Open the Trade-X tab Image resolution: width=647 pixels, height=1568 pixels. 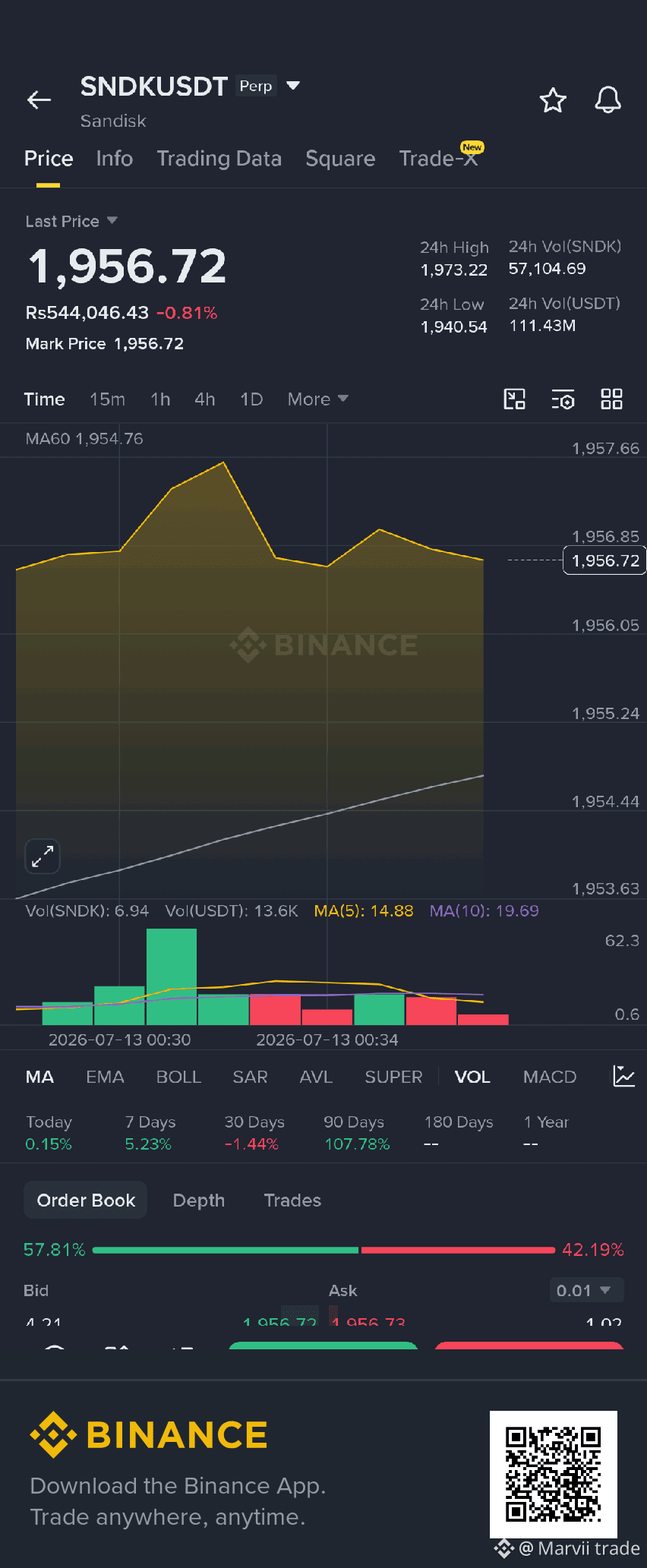(439, 159)
